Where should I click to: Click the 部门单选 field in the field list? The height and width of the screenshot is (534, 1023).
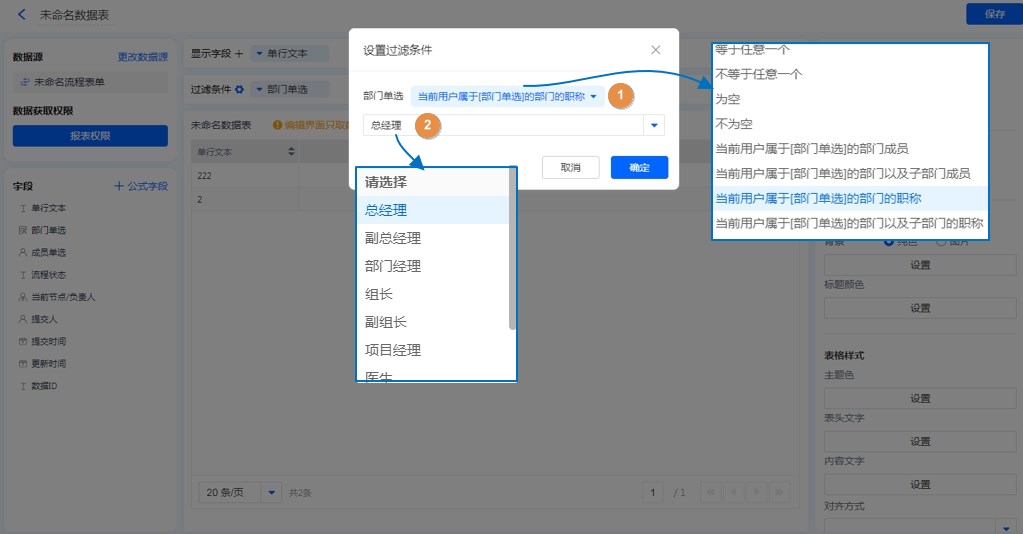click(x=48, y=230)
